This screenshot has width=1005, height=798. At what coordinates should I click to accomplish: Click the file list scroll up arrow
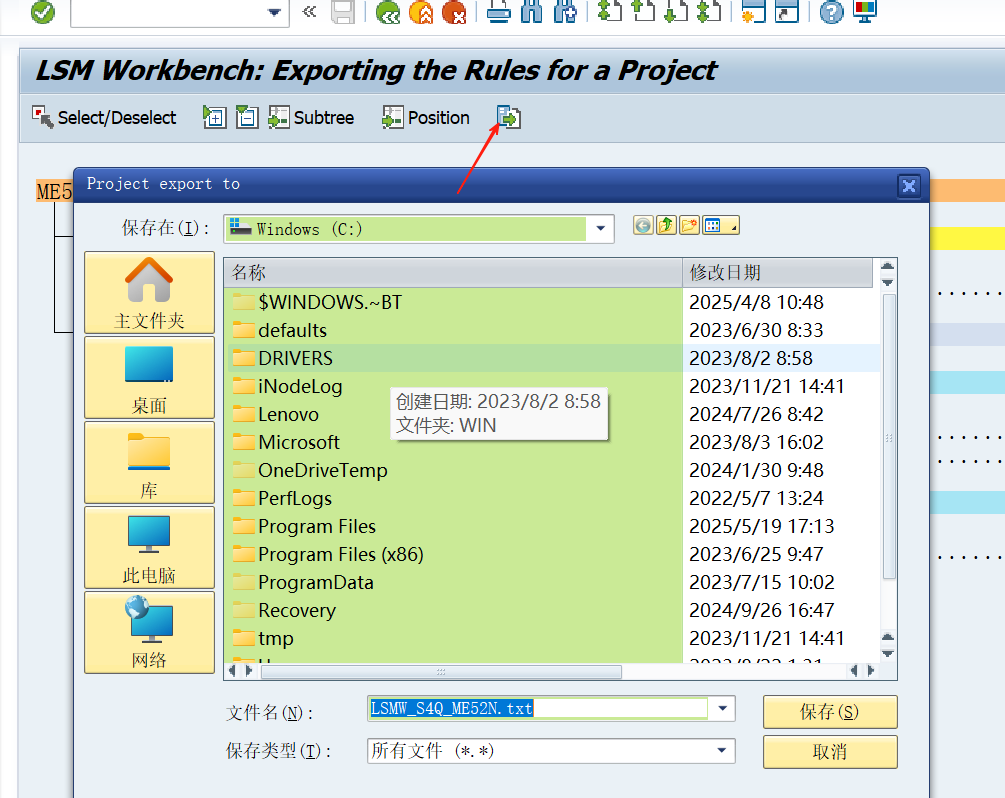click(888, 265)
